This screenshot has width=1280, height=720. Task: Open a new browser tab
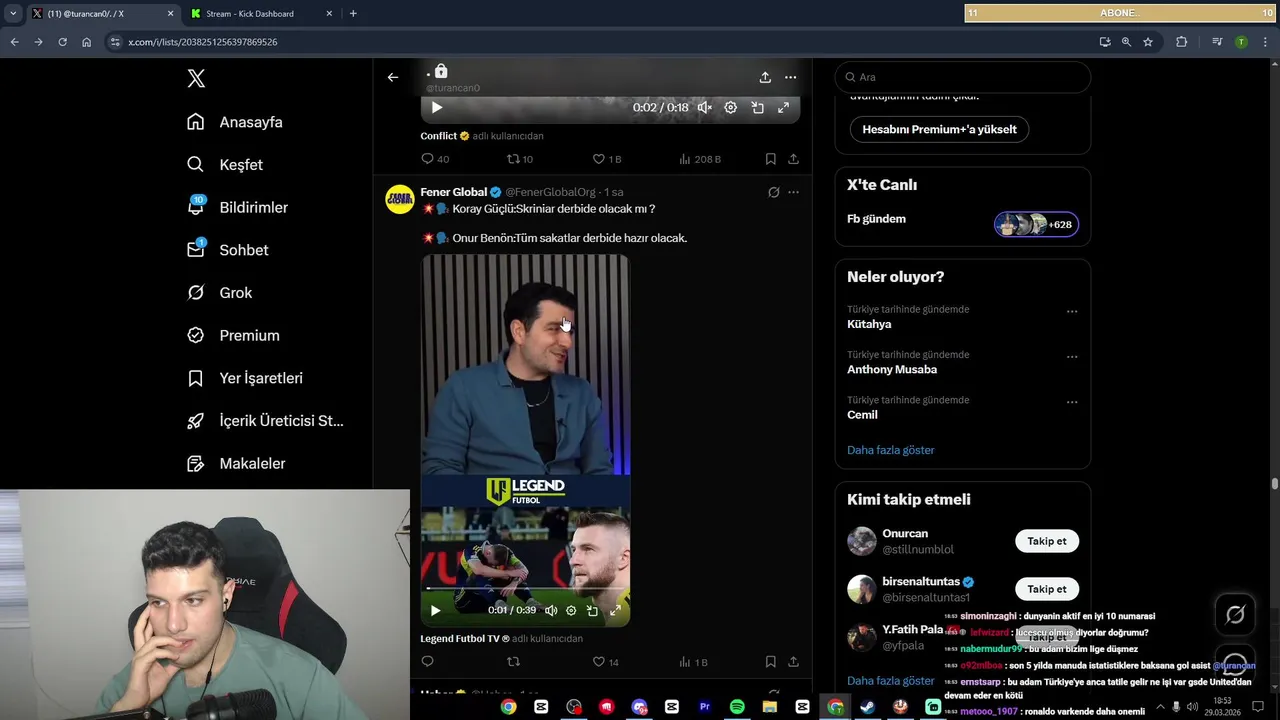(x=353, y=14)
